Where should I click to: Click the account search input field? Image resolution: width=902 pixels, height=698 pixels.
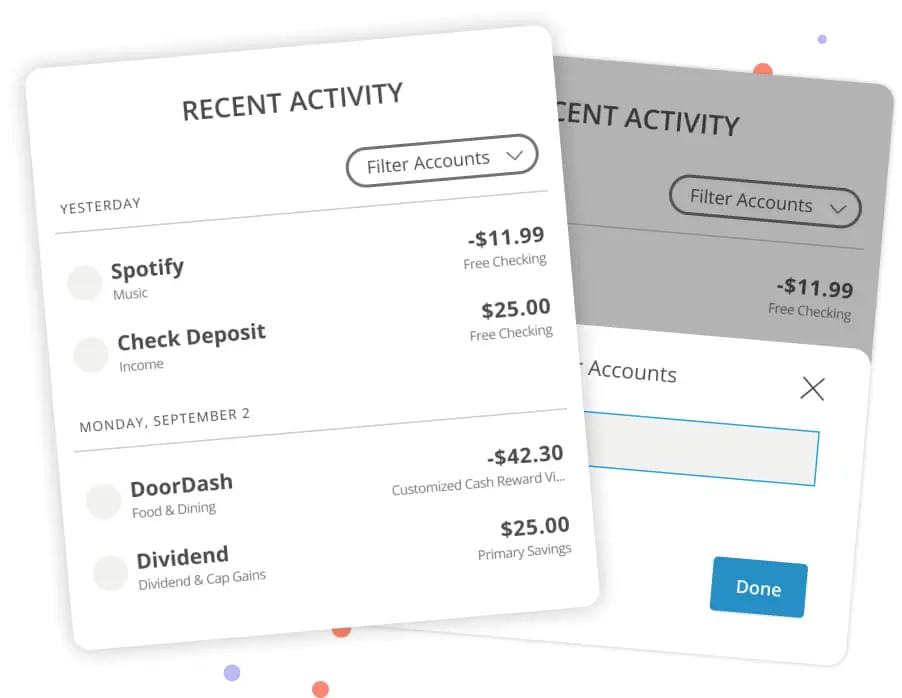tap(700, 446)
